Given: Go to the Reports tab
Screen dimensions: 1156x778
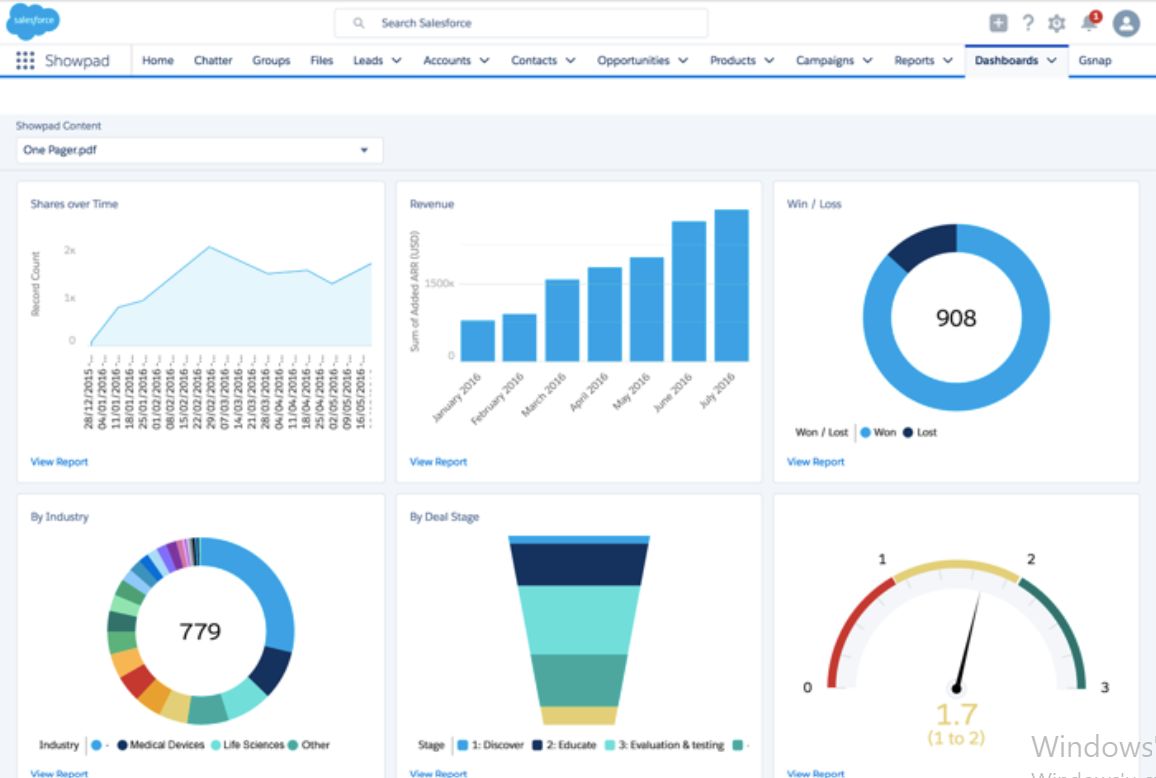Looking at the screenshot, I should point(915,60).
